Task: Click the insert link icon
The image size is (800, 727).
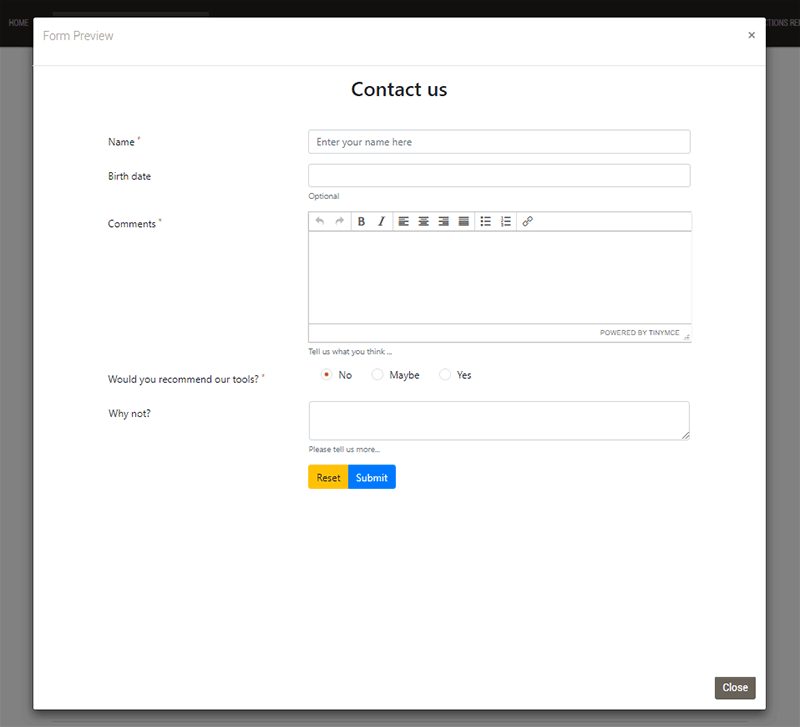Action: [528, 222]
